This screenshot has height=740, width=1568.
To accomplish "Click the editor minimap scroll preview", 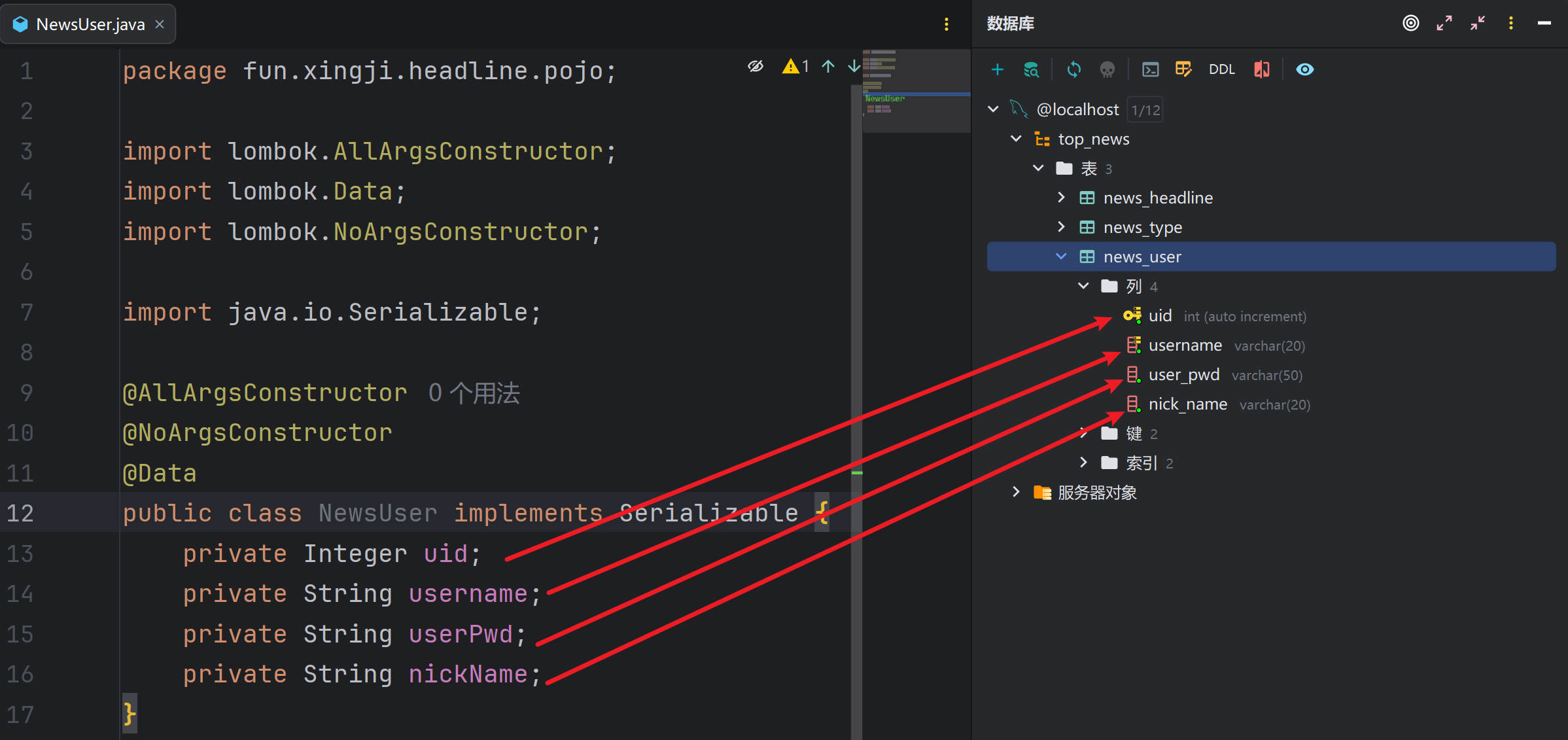I will coord(915,92).
